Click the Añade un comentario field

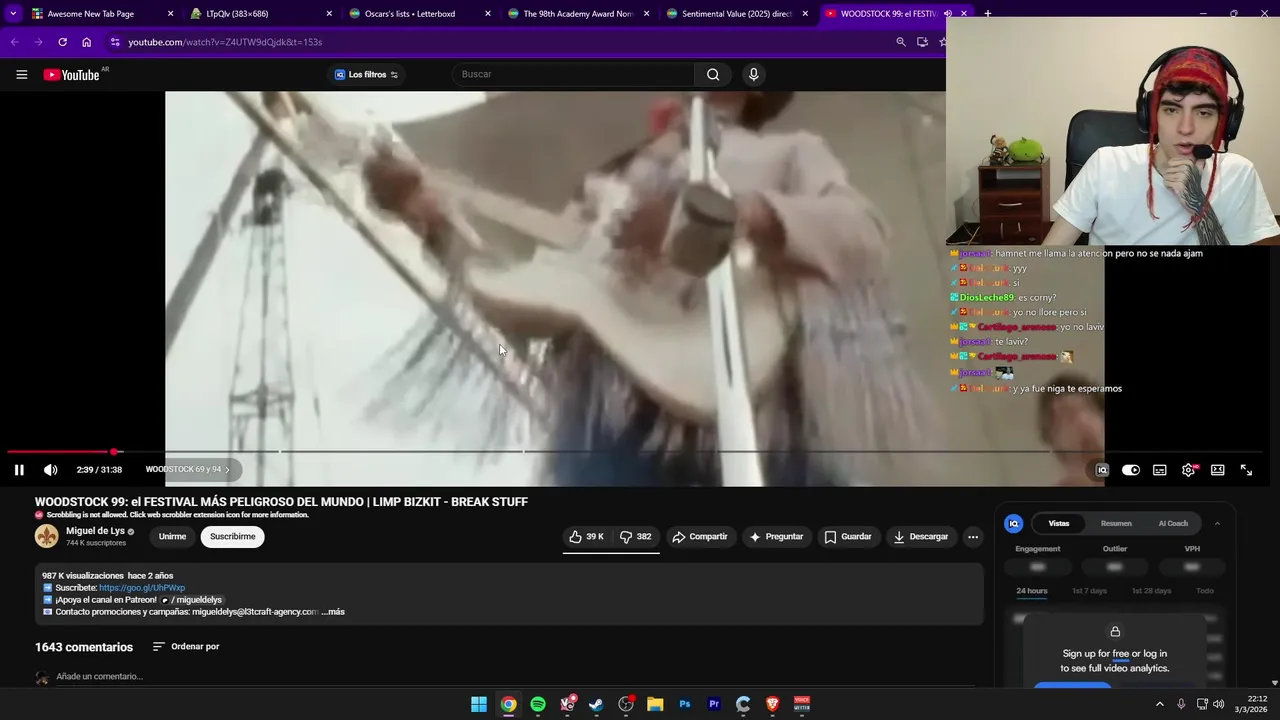pos(515,677)
